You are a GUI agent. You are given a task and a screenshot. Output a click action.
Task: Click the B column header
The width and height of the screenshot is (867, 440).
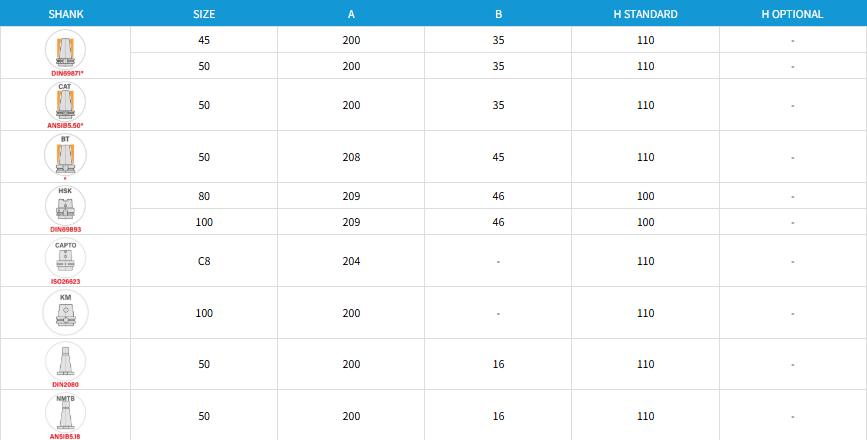498,14
